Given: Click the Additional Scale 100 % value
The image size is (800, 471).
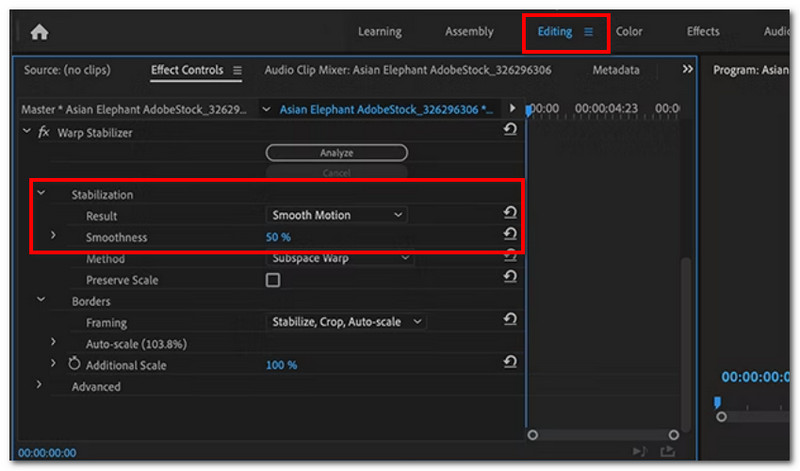Looking at the screenshot, I should point(281,365).
